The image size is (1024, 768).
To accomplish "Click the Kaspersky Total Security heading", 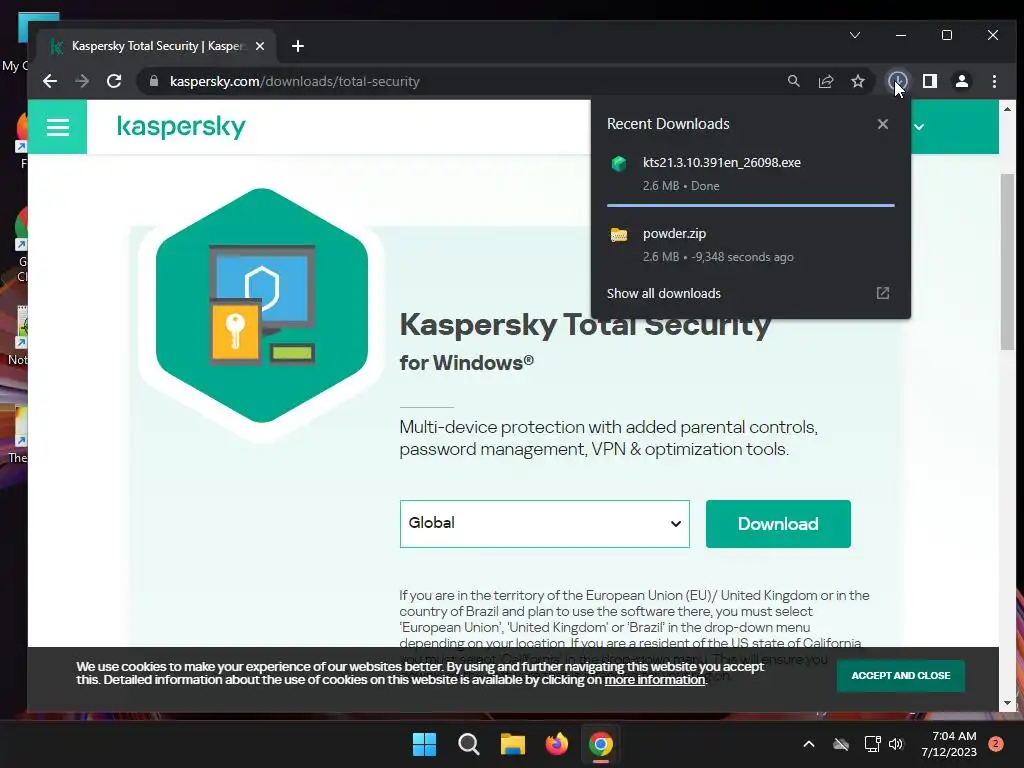I will point(585,325).
